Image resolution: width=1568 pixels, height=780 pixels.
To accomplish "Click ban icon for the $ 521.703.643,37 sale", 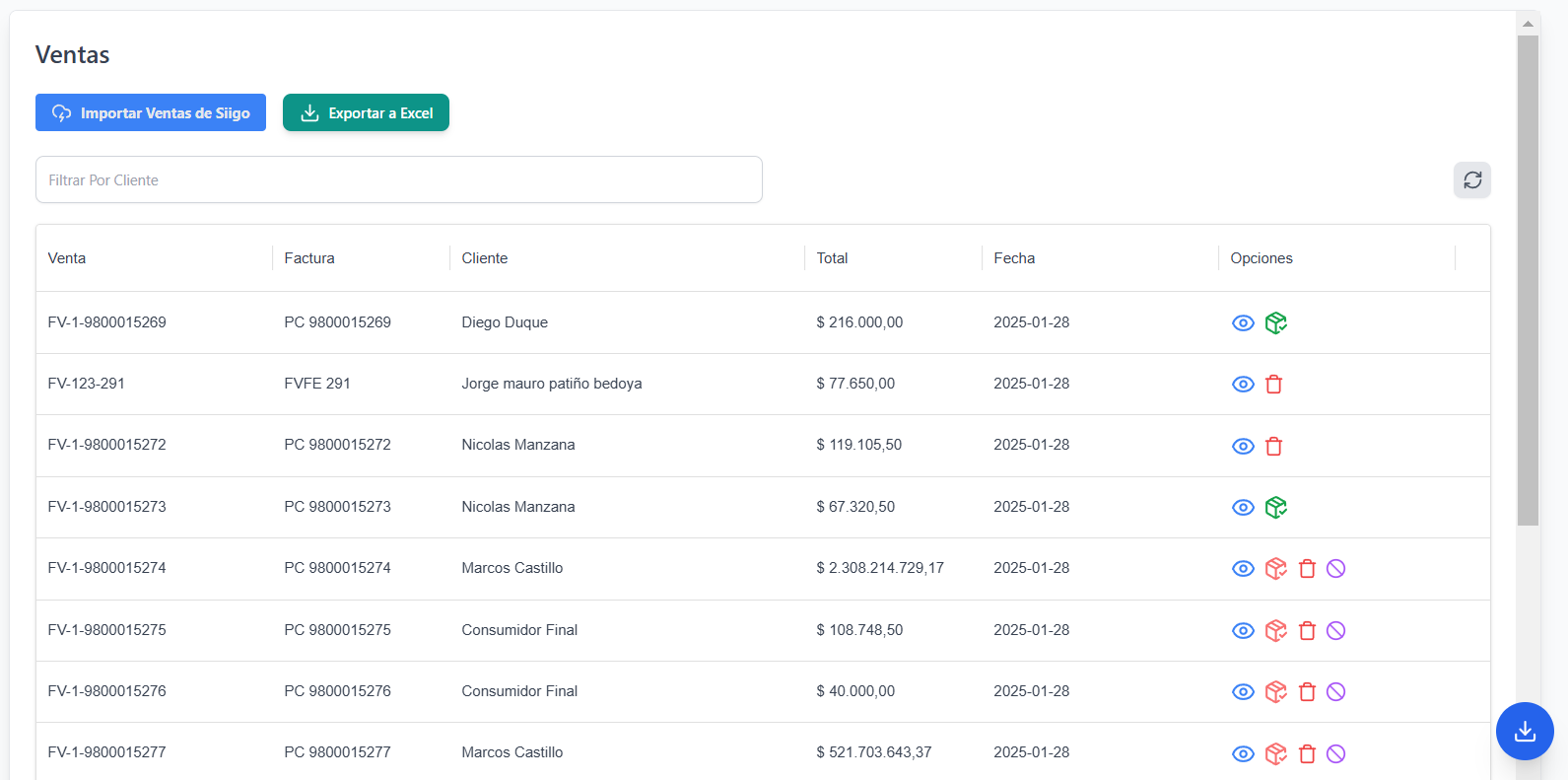I will (1335, 754).
